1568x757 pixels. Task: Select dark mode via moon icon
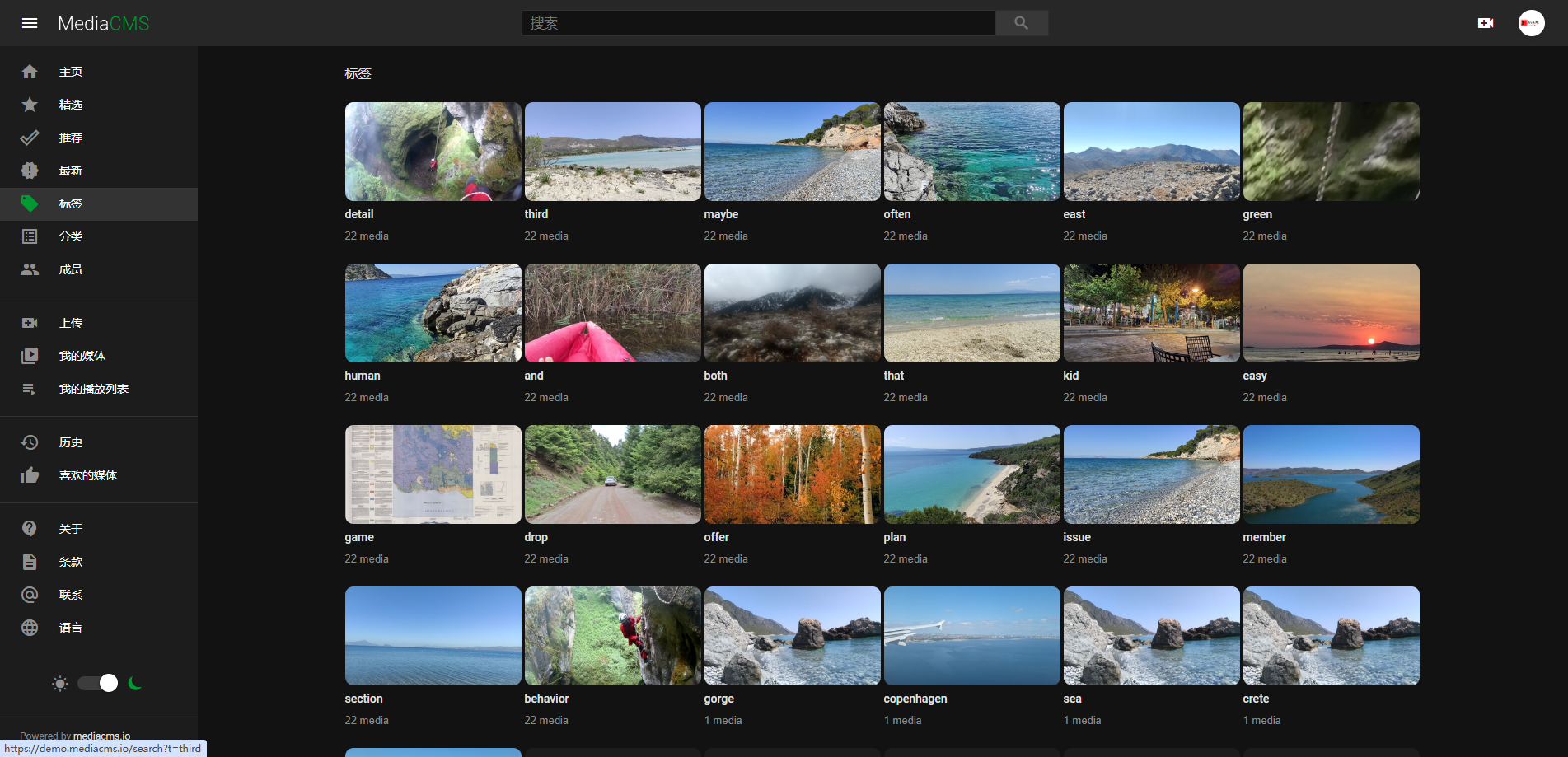[x=135, y=683]
